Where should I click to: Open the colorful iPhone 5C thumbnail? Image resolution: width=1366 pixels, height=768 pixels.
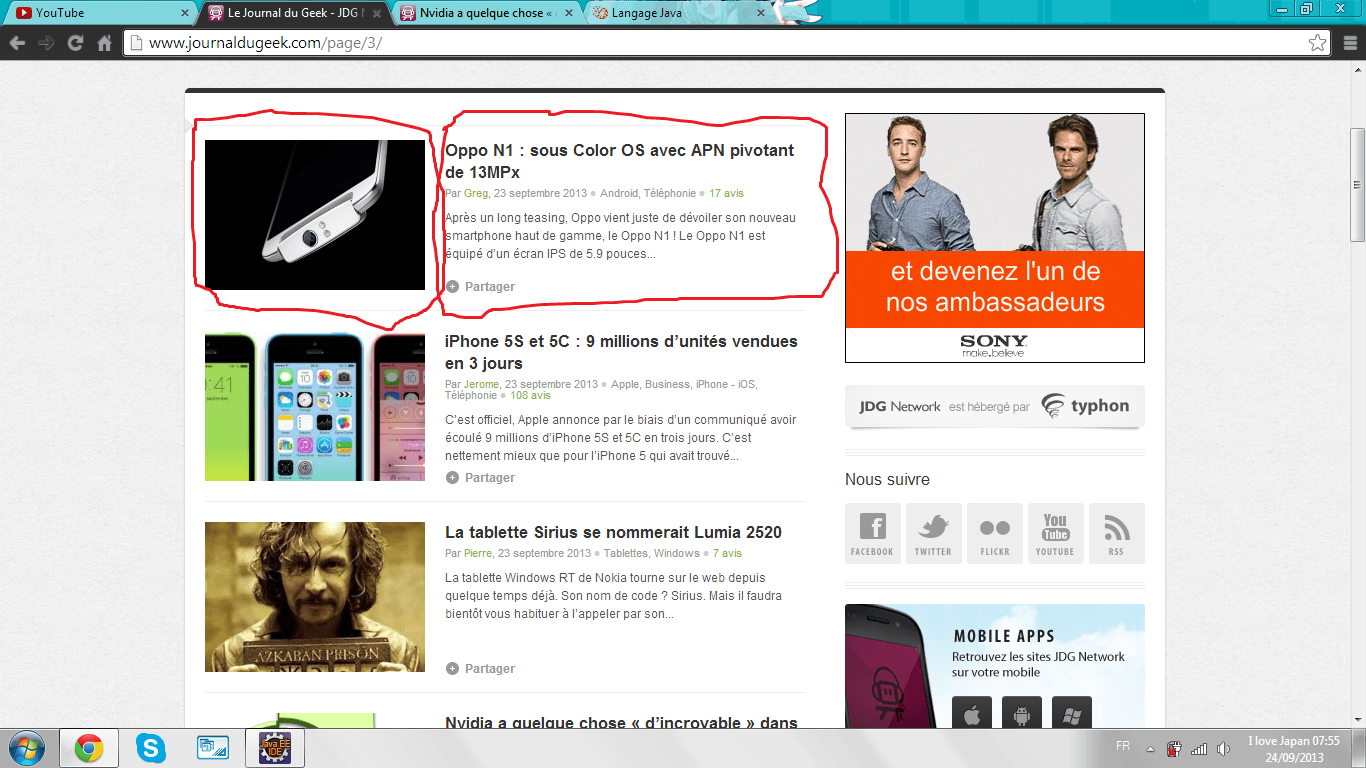(315, 406)
